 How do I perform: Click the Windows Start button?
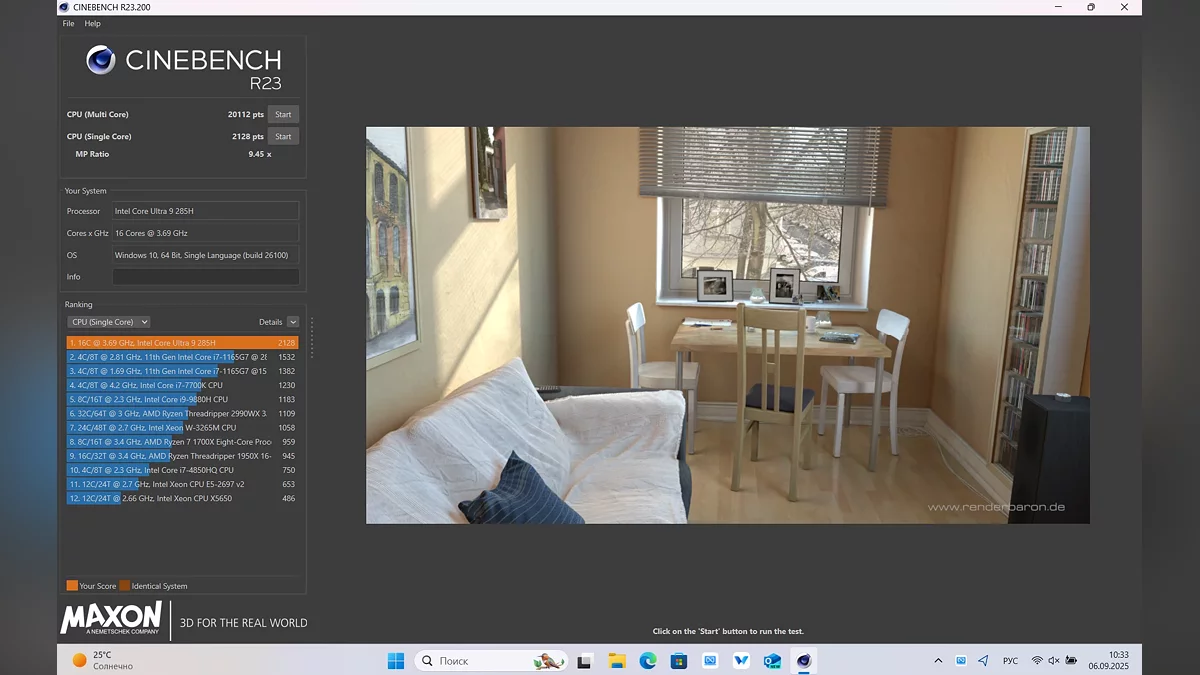coord(396,661)
